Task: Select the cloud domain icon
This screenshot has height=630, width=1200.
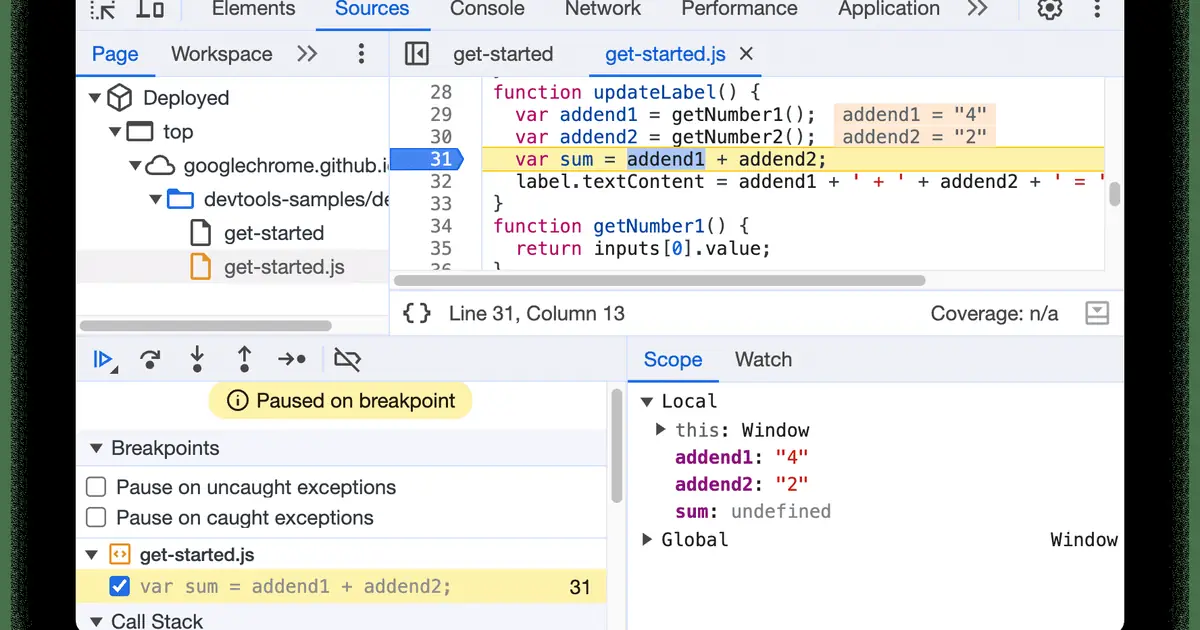Action: (160, 166)
